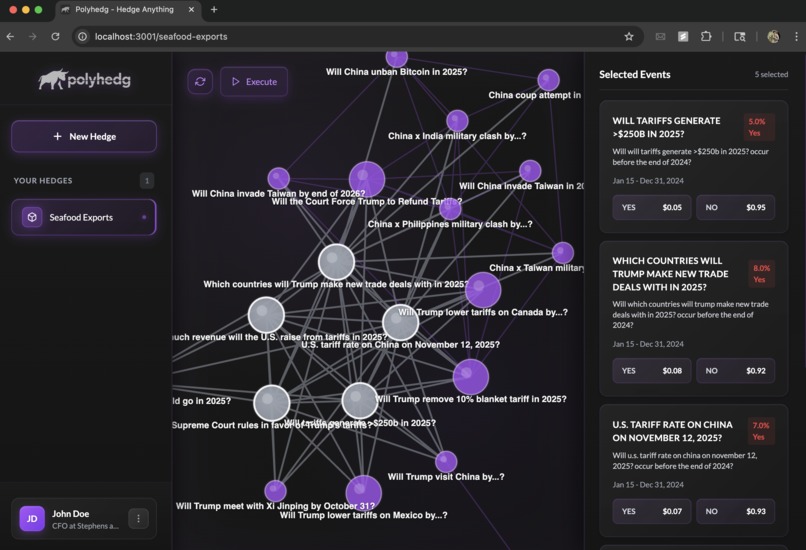The image size is (806, 550).
Task: Click the JD avatar badge
Action: (32, 519)
